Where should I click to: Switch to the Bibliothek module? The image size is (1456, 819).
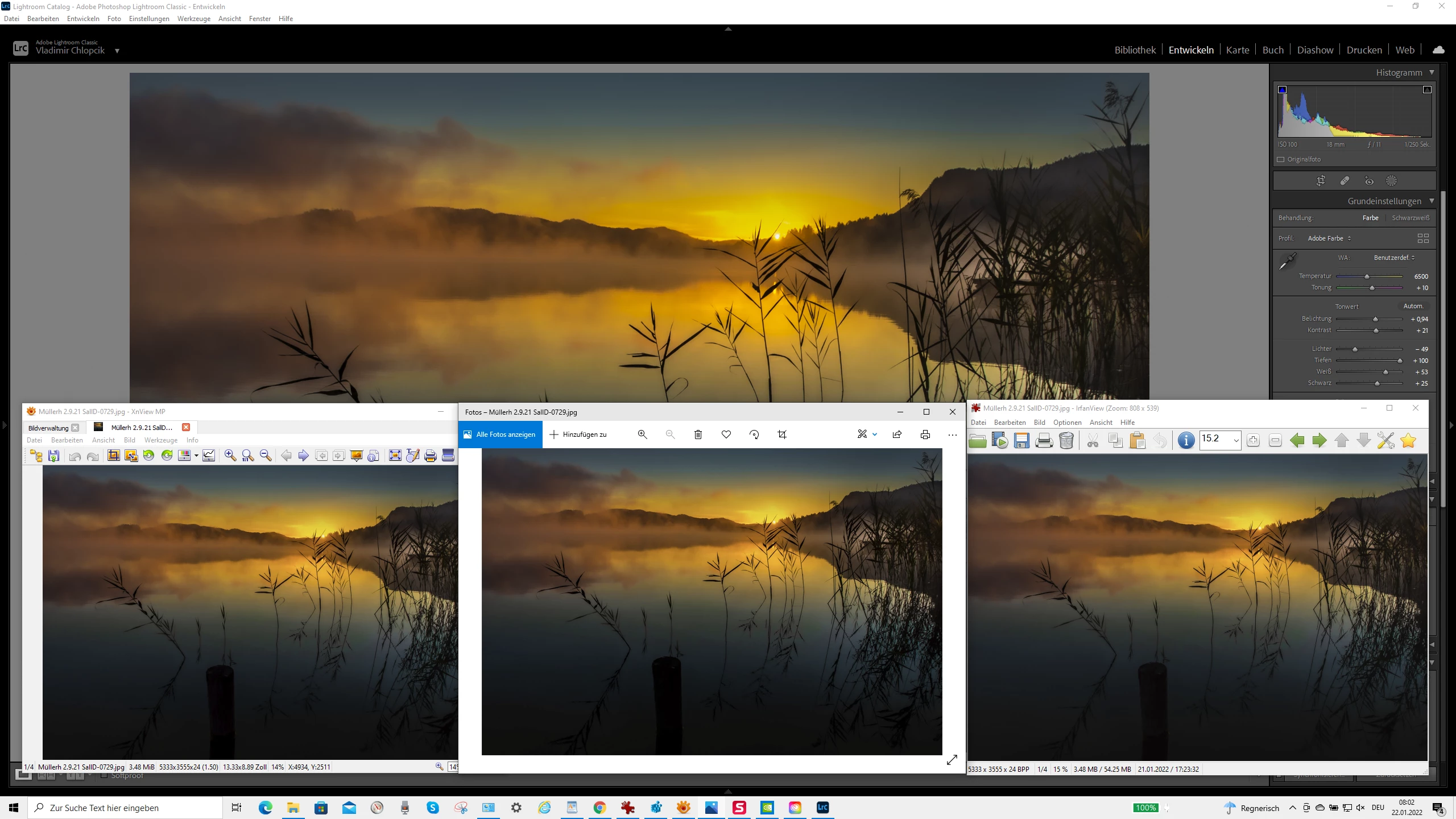click(1135, 50)
